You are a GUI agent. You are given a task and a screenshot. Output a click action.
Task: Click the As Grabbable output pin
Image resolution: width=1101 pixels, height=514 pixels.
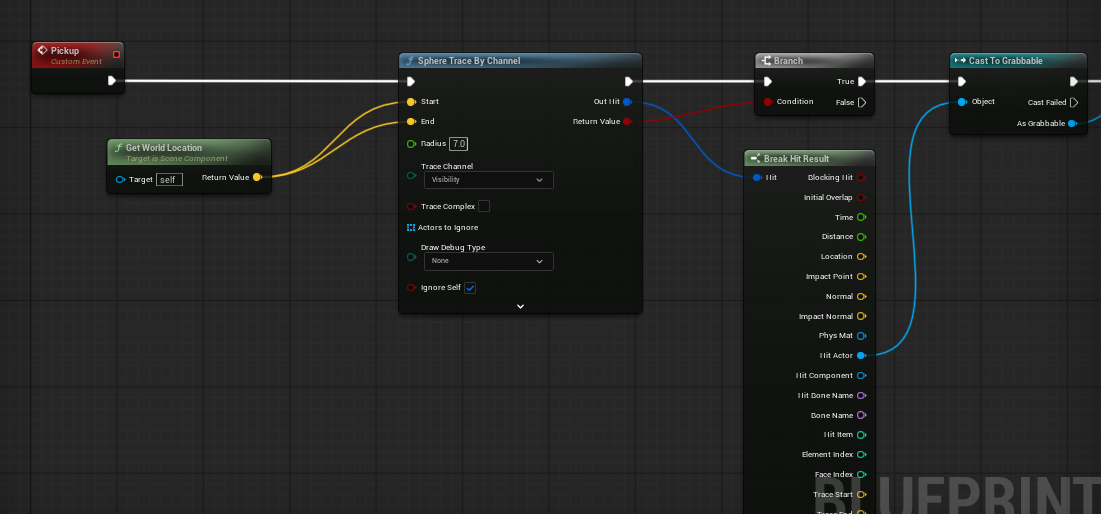point(1072,124)
